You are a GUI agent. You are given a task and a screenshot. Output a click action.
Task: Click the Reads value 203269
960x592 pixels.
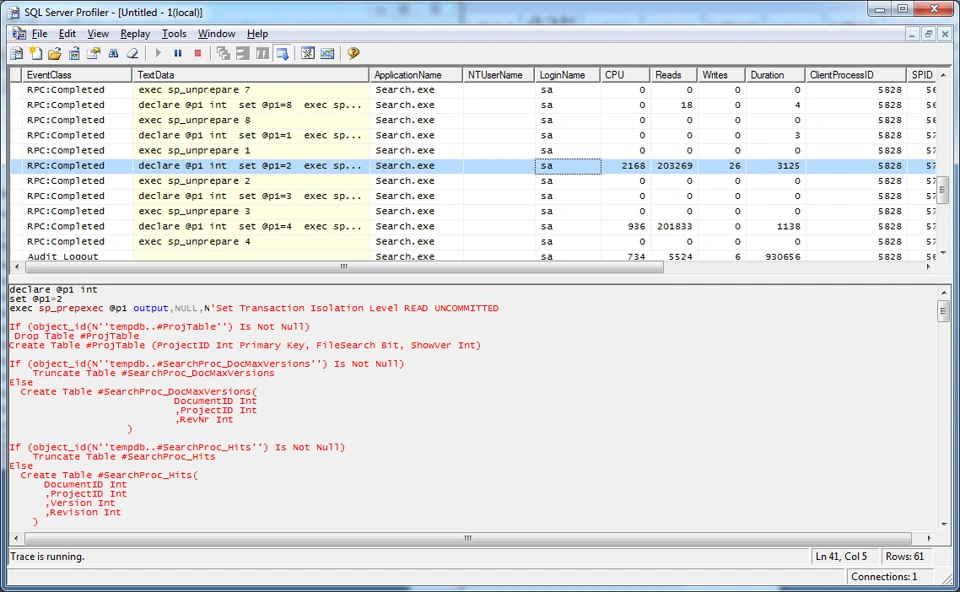pyautogui.click(x=675, y=166)
